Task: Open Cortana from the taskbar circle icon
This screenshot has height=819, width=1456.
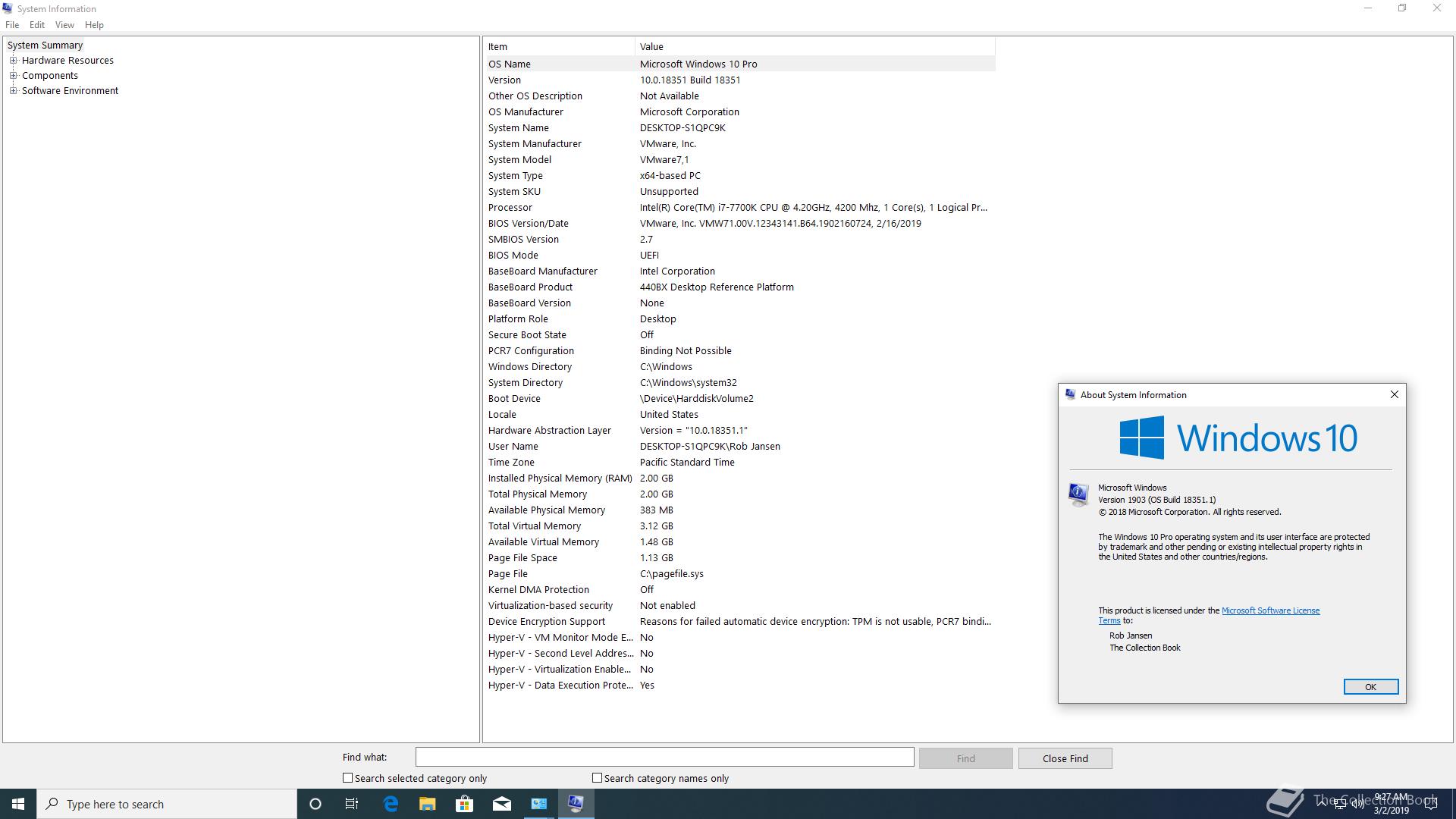Action: (315, 804)
